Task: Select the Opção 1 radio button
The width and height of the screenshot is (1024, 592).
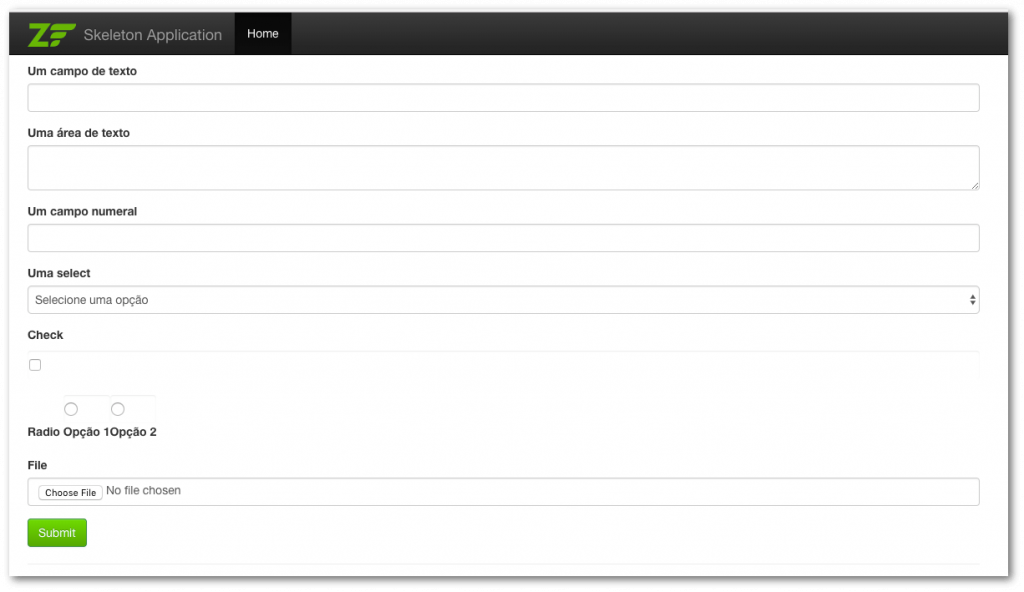Action: click(71, 409)
